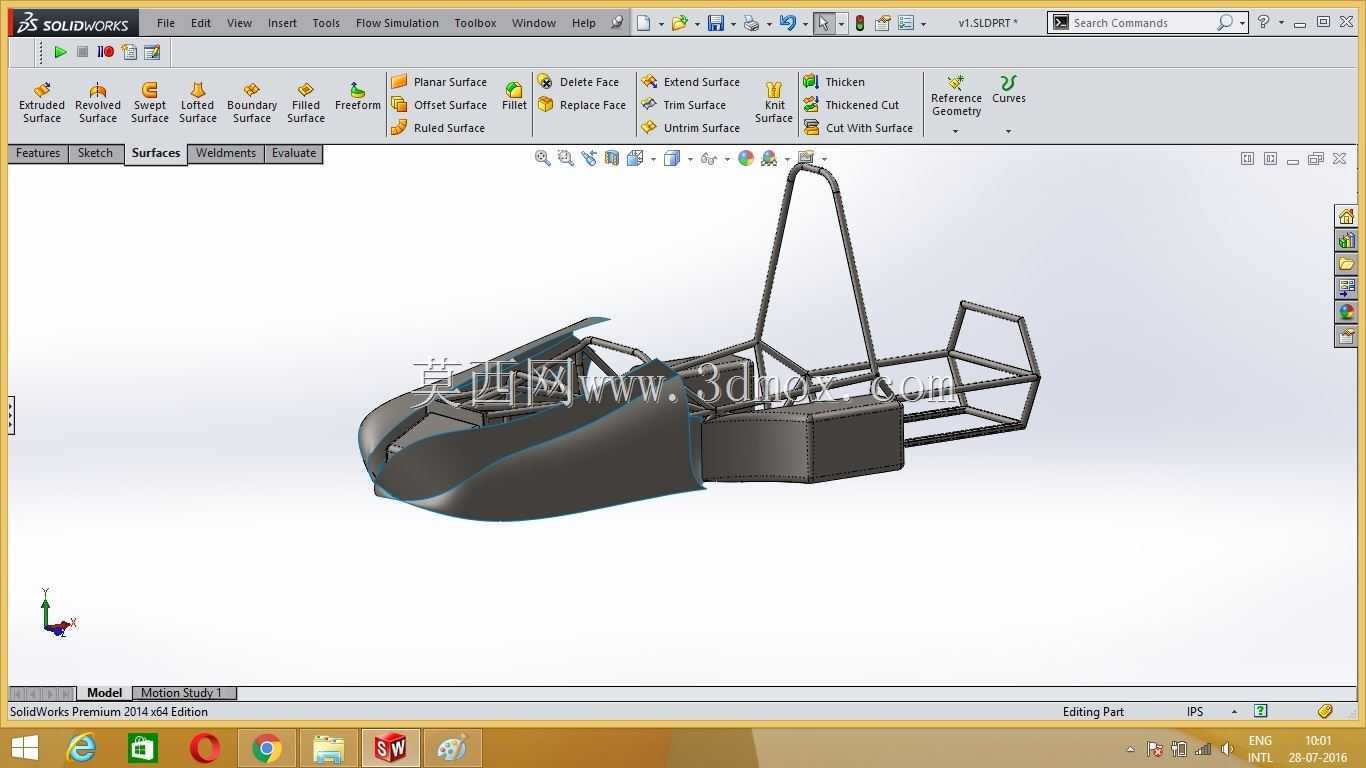Select the Extruded Surface tool
Screen dimensions: 1366x768
(42, 103)
